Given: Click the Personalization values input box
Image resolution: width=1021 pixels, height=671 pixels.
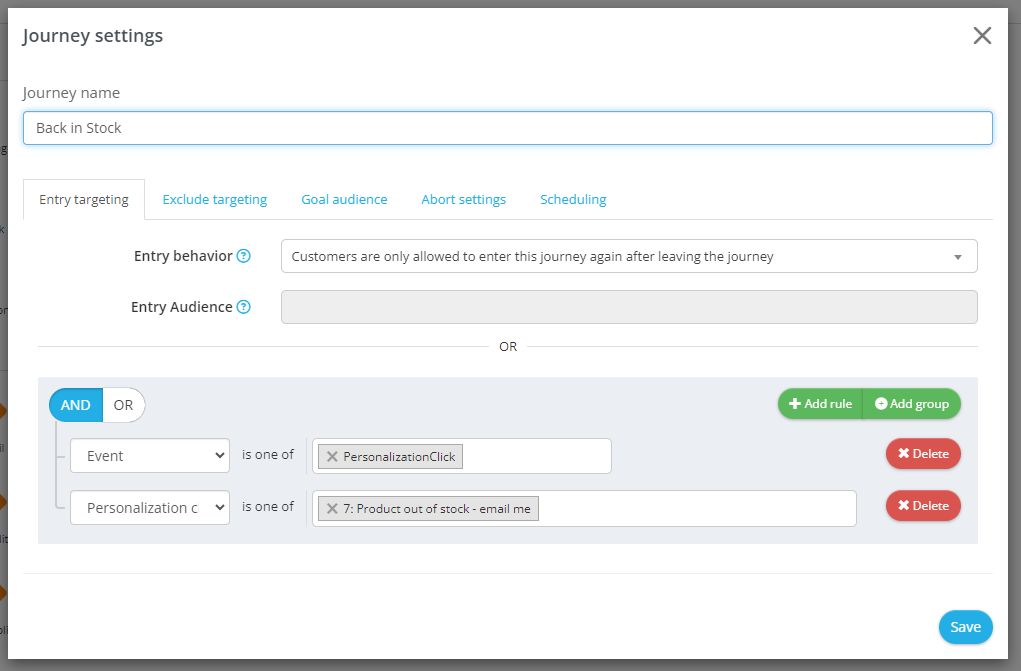Looking at the screenshot, I should (584, 508).
